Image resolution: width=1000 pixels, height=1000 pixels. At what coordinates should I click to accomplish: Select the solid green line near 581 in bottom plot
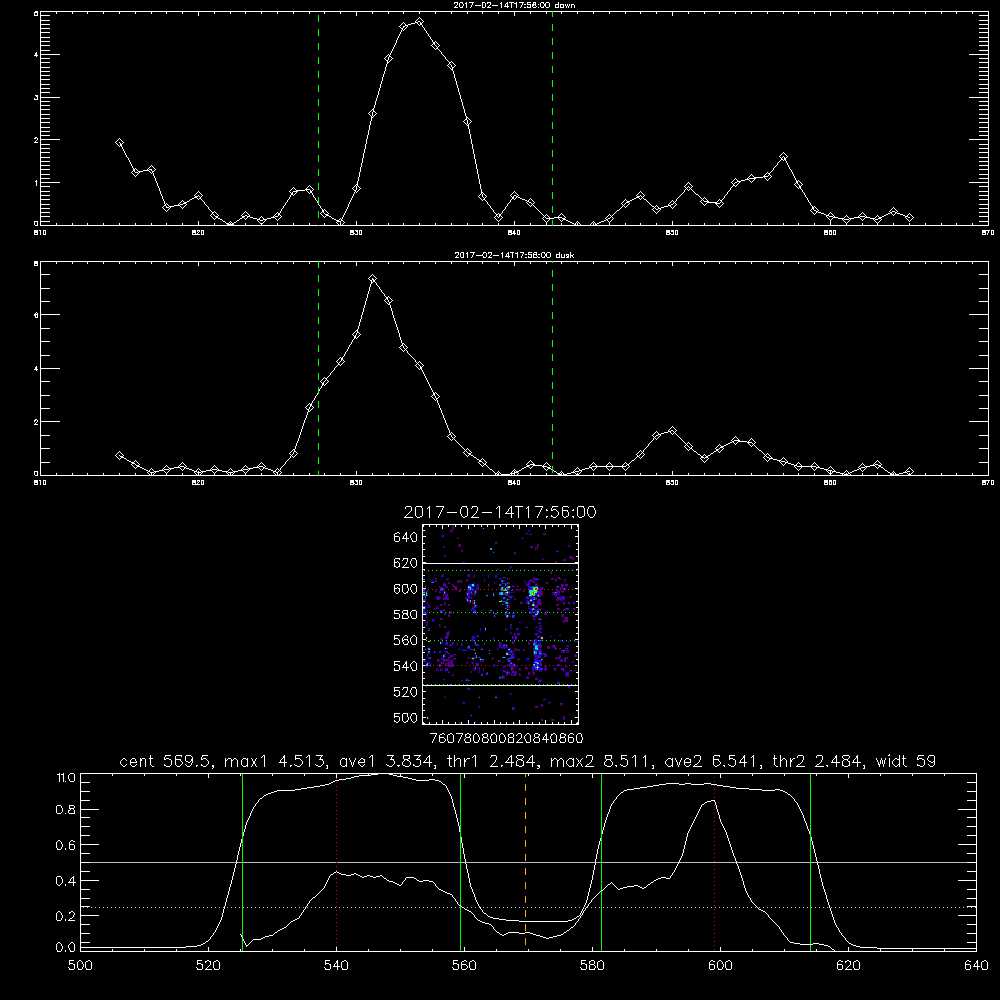pos(601,861)
